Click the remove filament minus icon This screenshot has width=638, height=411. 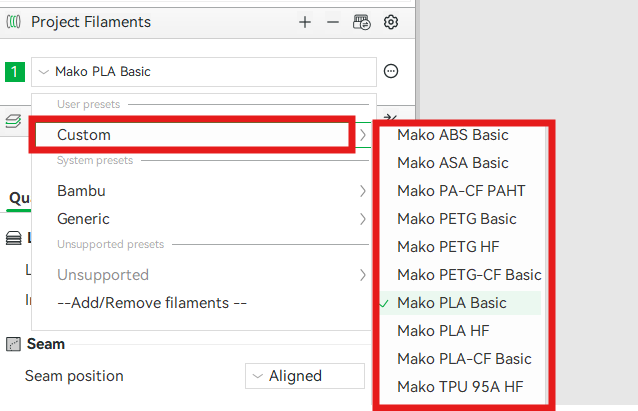[x=333, y=22]
